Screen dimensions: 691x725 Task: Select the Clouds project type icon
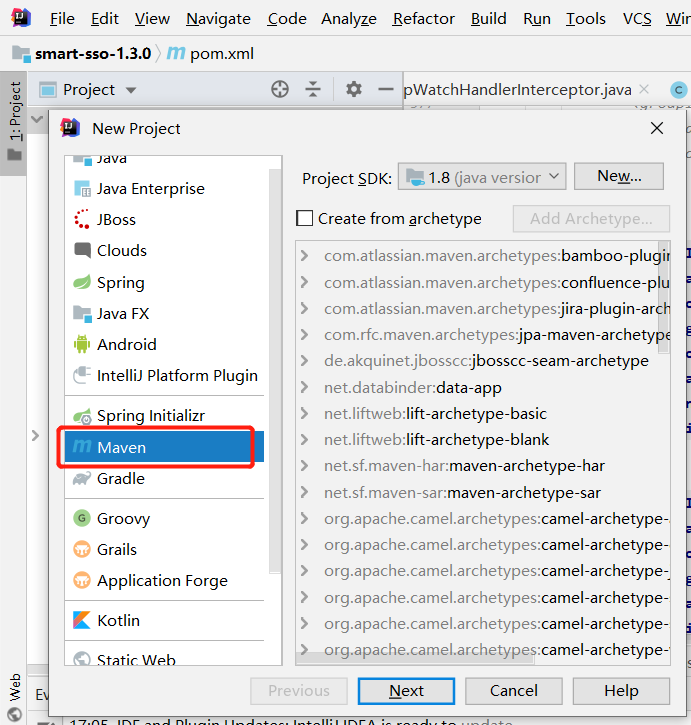coord(82,250)
